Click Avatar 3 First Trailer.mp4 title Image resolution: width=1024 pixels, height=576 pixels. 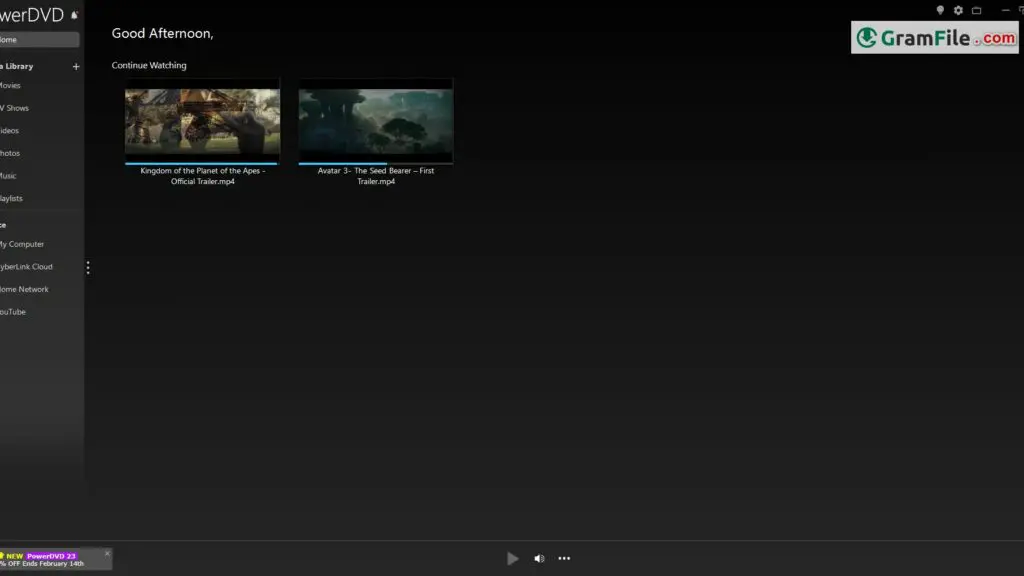376,176
